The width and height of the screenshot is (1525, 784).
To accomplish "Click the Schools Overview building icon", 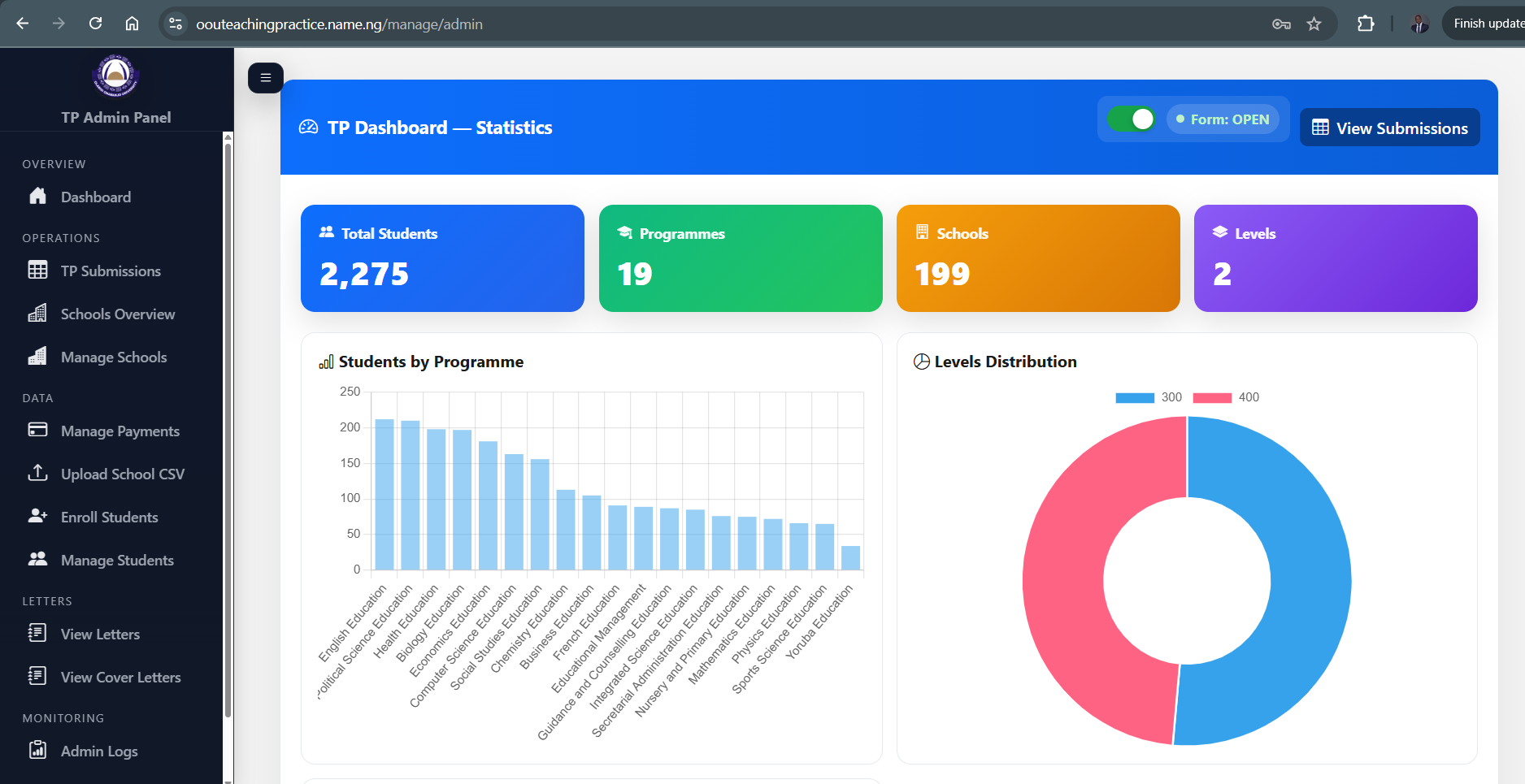I will tap(37, 313).
